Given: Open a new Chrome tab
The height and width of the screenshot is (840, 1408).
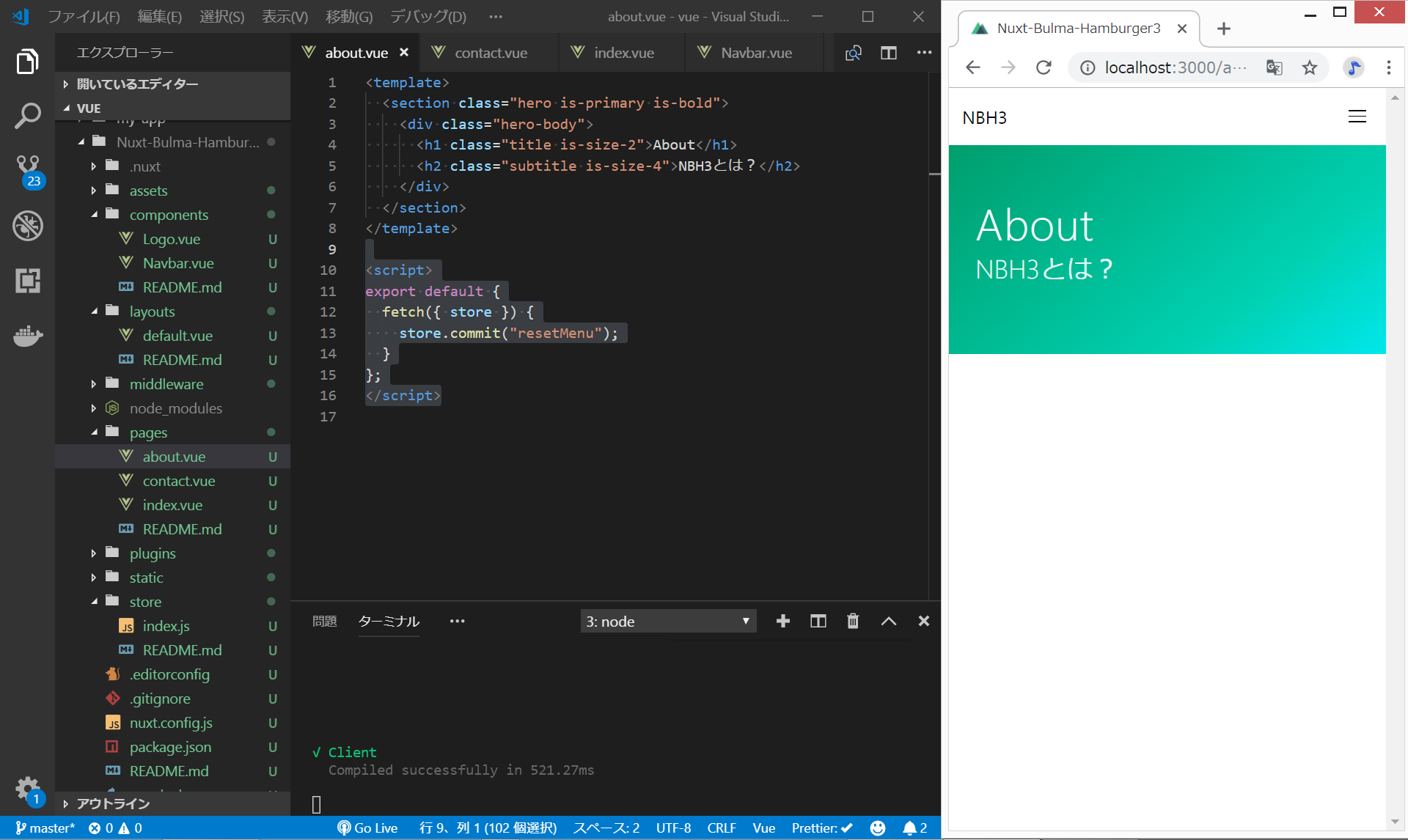Looking at the screenshot, I should coord(1223,29).
